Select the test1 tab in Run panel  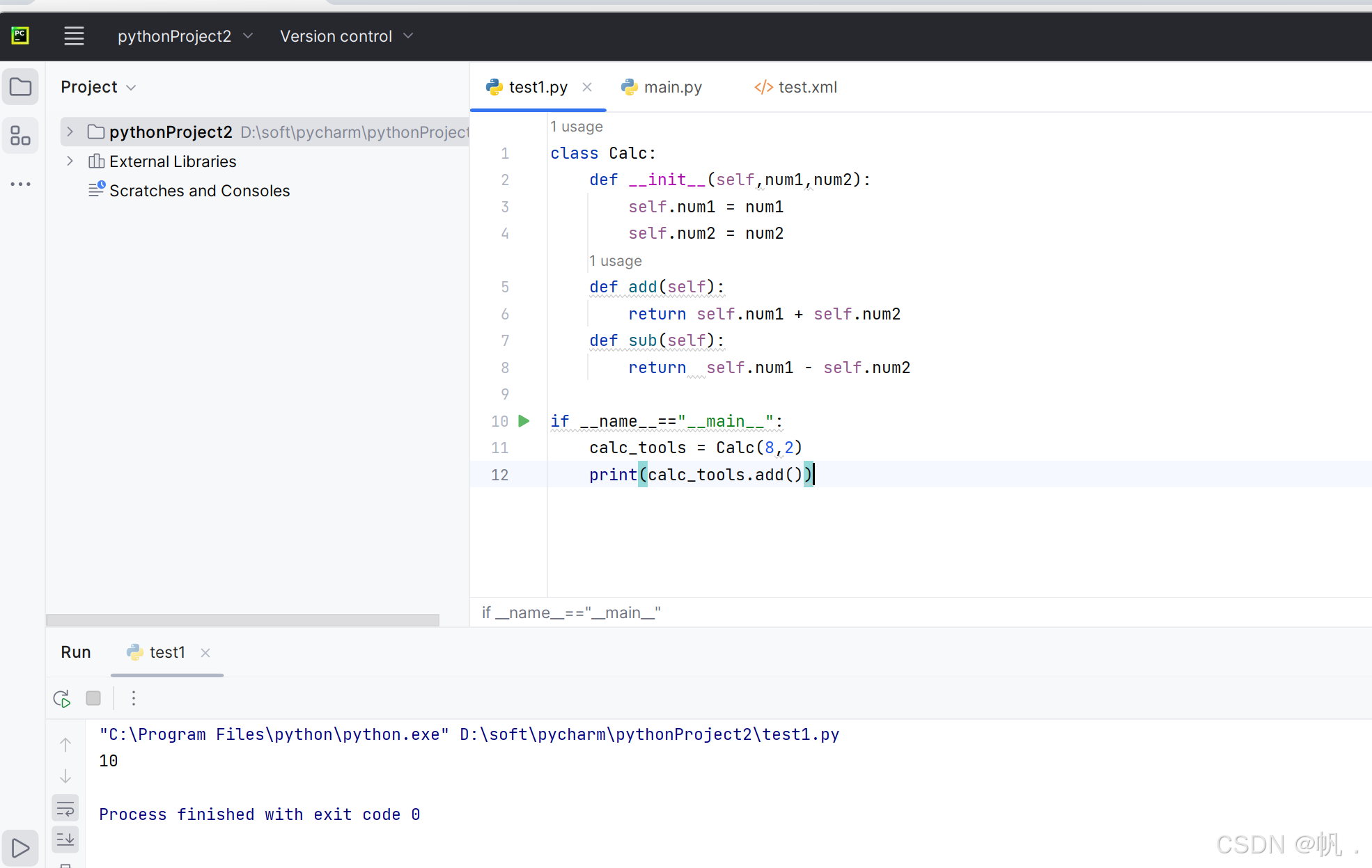tap(166, 652)
